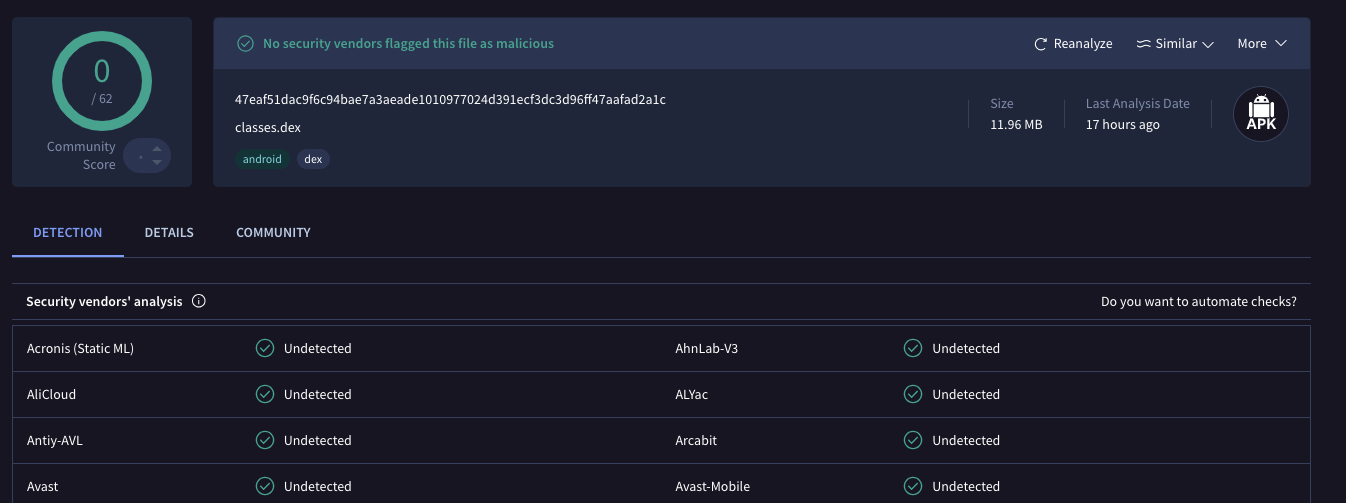Click the '17 hours ago' analysis date

pyautogui.click(x=1123, y=125)
